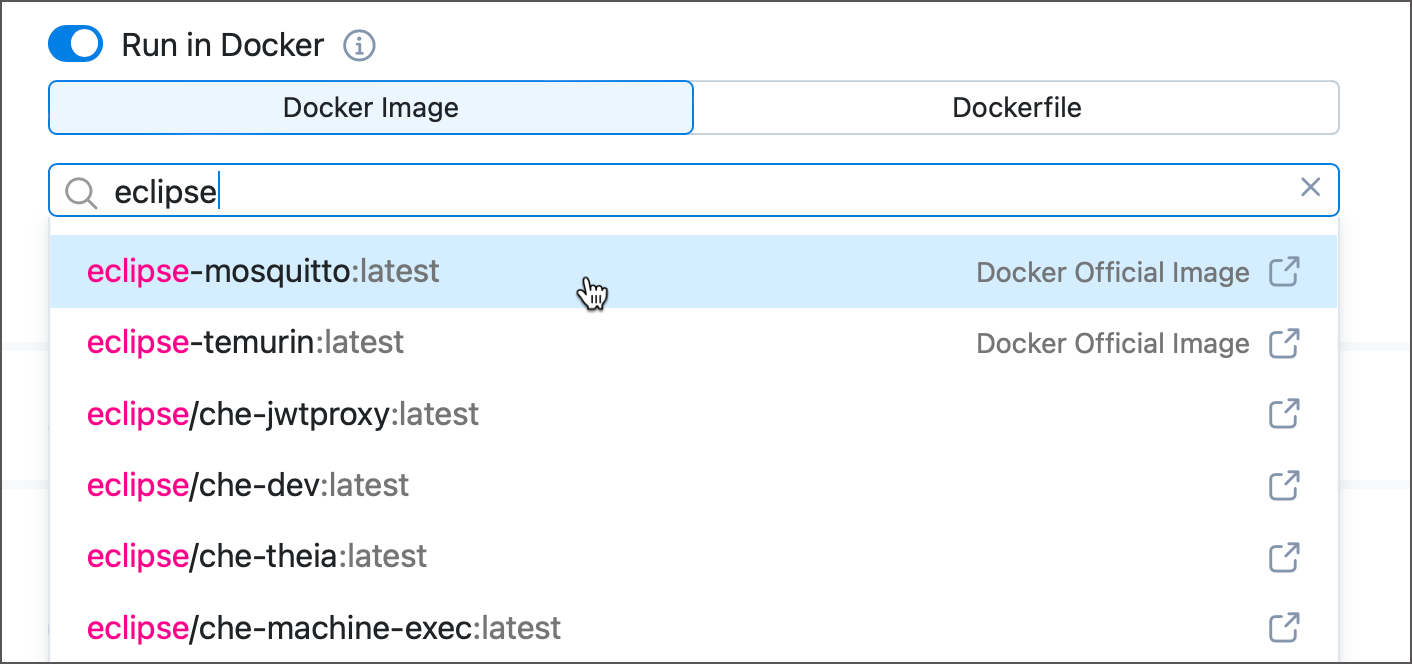Switch to the Dockerfile tab
1412x664 pixels.
pos(1016,108)
